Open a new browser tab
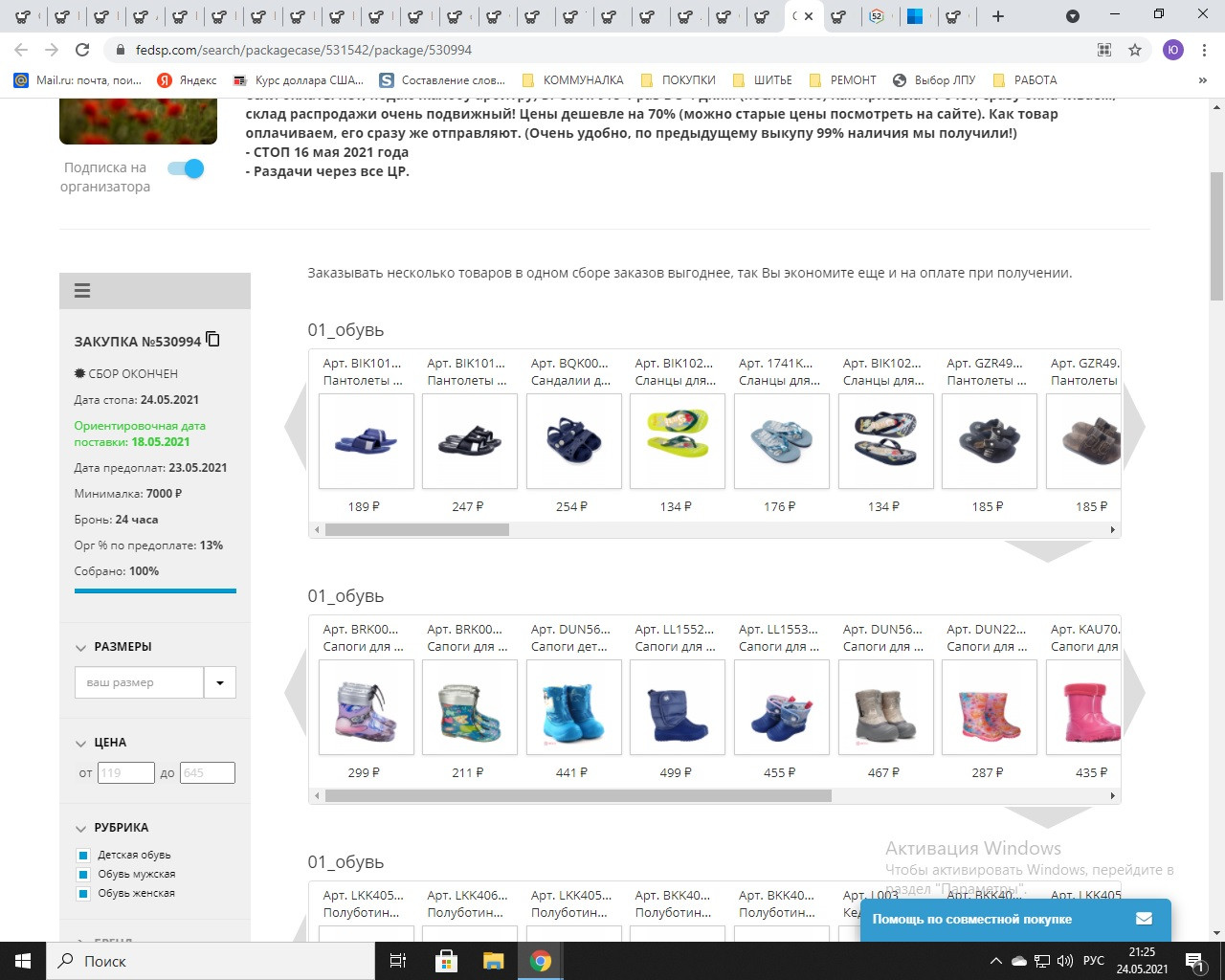The image size is (1225, 980). 998,16
